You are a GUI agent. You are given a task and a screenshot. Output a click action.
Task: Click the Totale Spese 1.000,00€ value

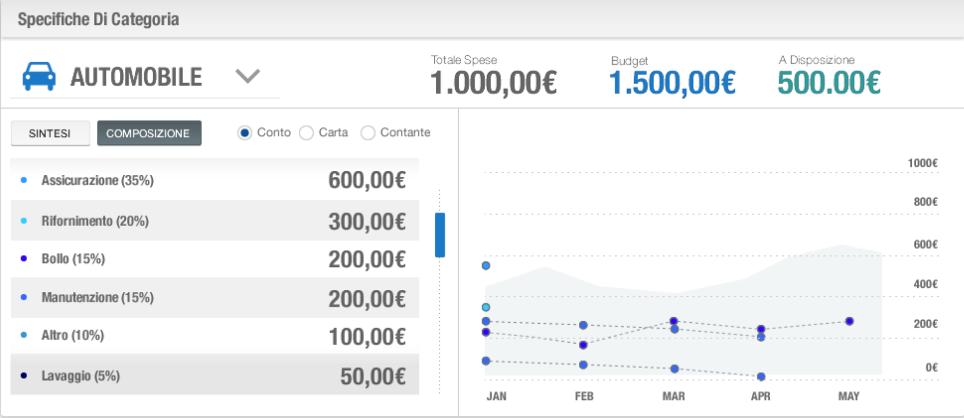pyautogui.click(x=493, y=83)
